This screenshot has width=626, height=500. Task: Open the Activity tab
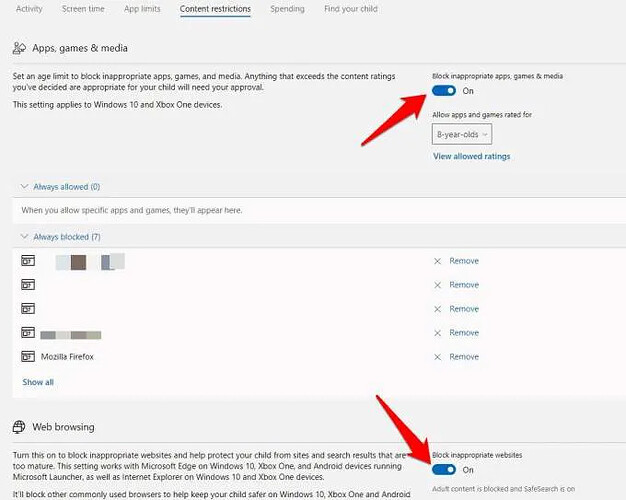pos(29,9)
